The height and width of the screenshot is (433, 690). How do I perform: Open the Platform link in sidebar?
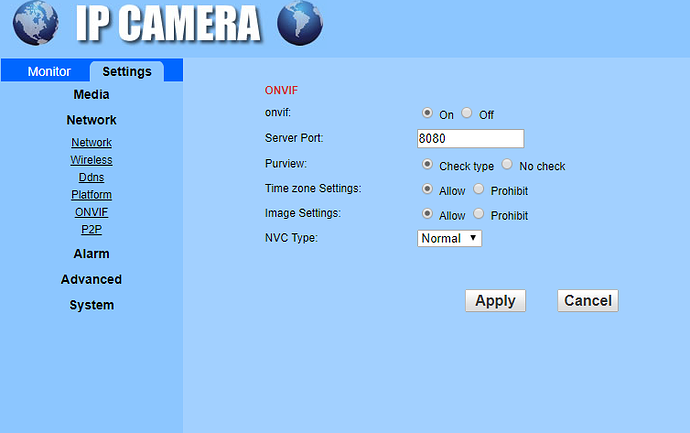[91, 194]
